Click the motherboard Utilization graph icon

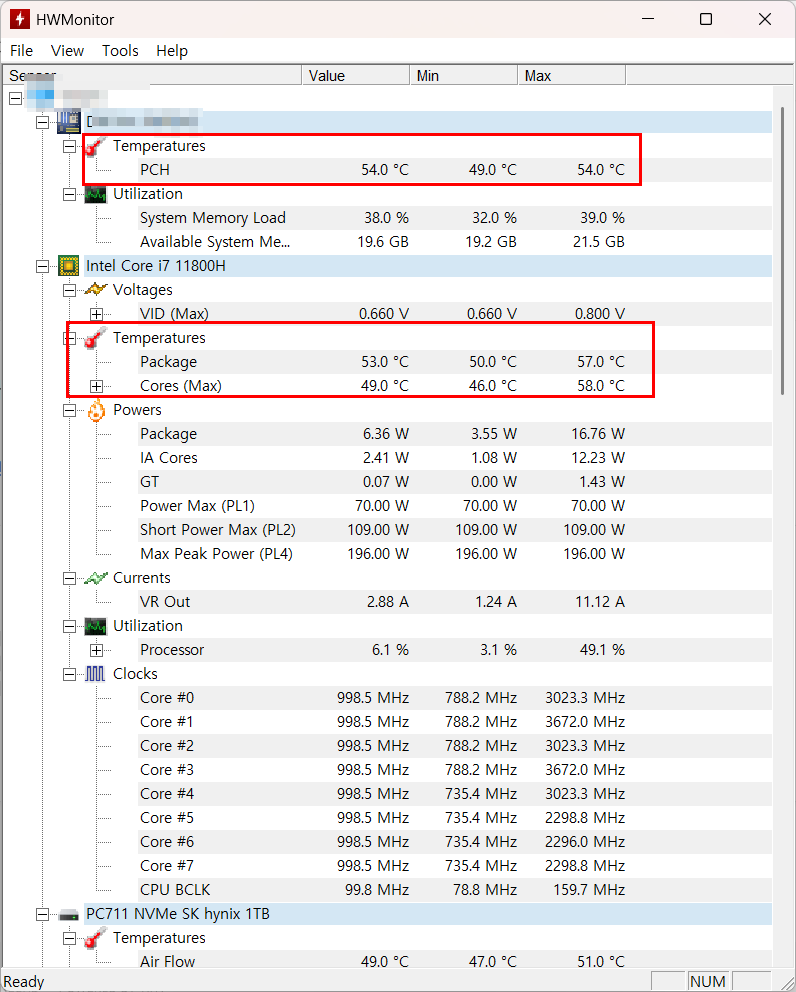click(x=96, y=194)
